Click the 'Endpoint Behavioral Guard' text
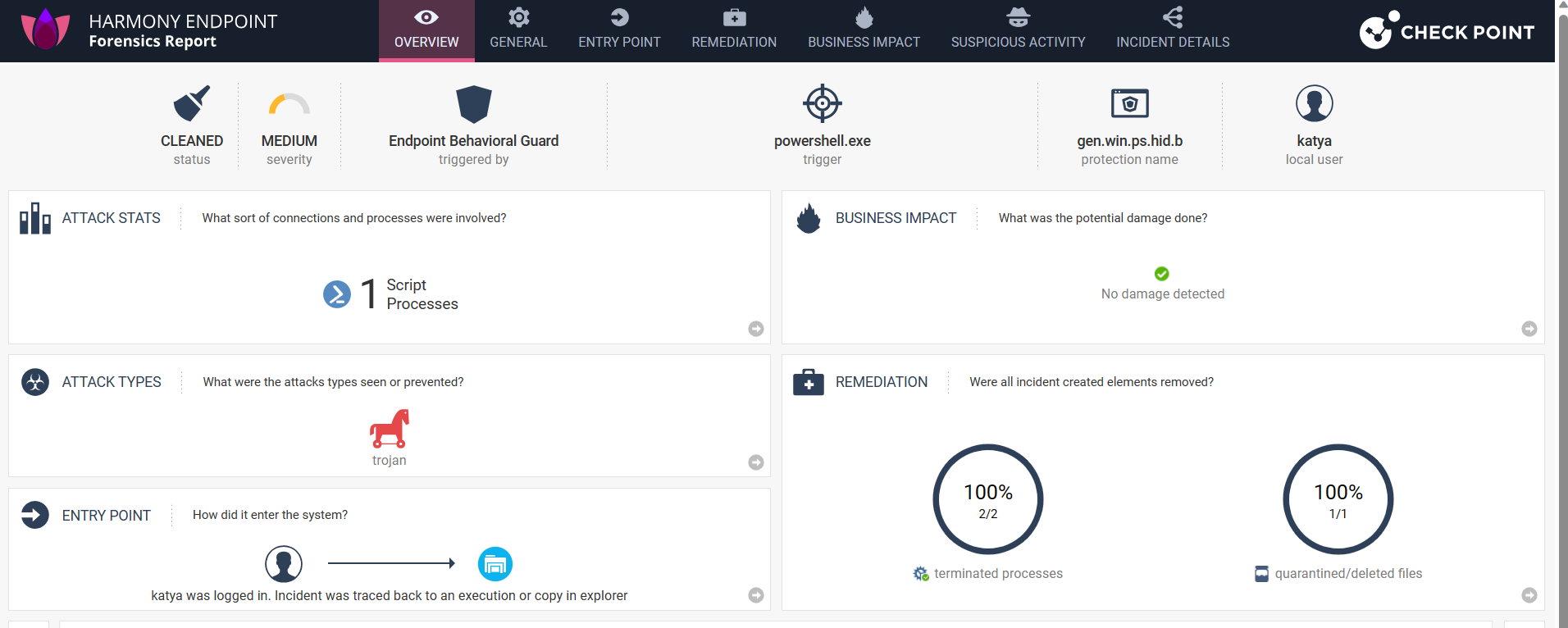This screenshot has height=628, width=1568. coord(474,141)
